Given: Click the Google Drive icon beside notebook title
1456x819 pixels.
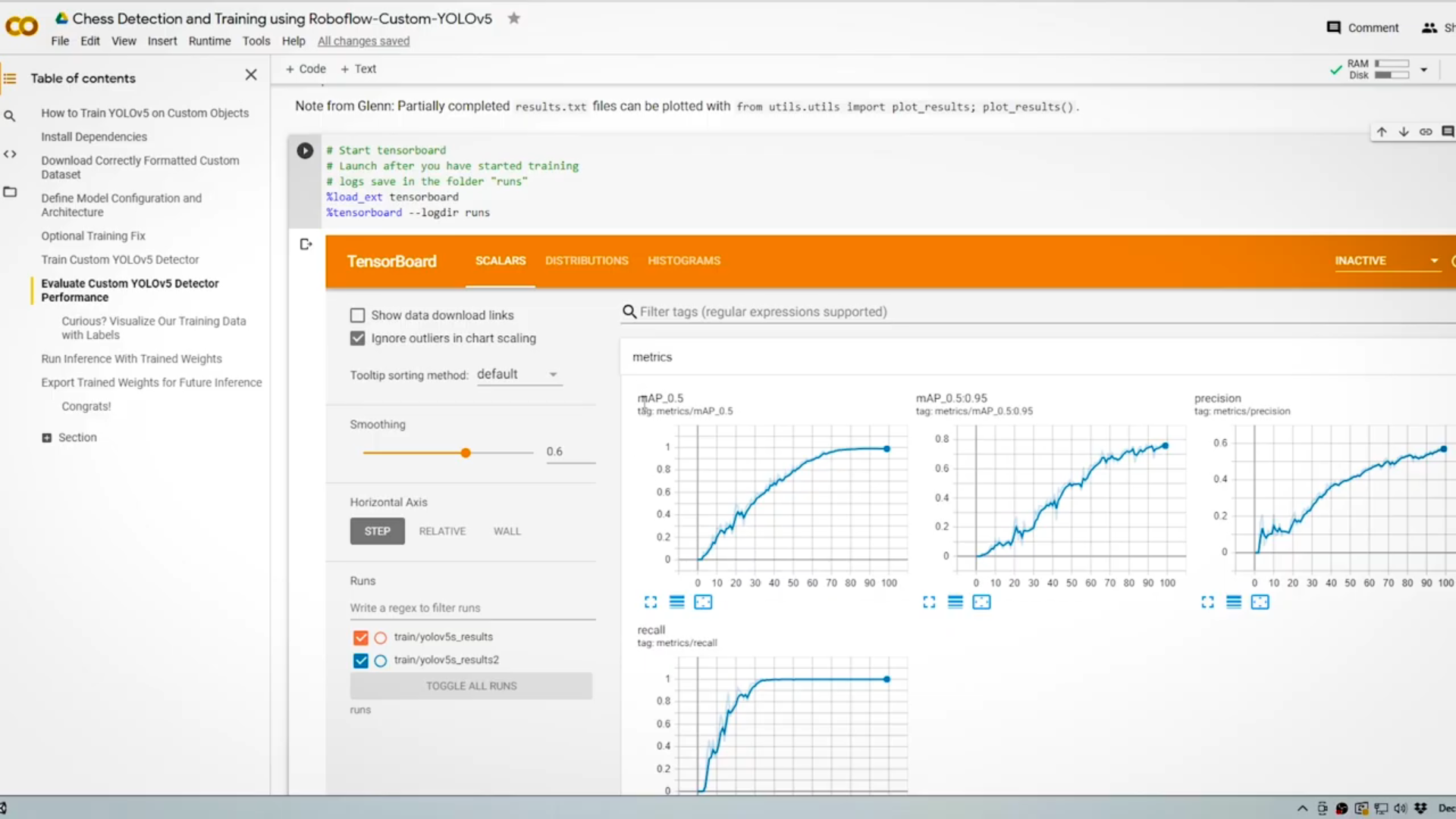Looking at the screenshot, I should click(62, 17).
